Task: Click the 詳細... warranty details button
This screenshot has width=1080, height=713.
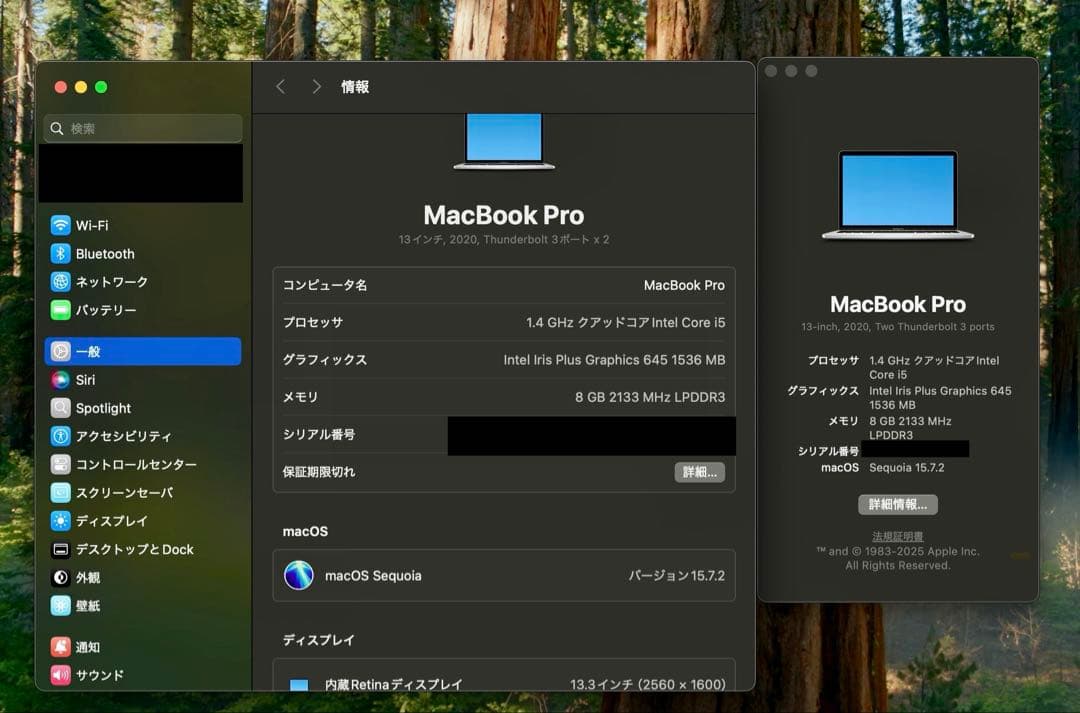Action: pyautogui.click(x=699, y=471)
